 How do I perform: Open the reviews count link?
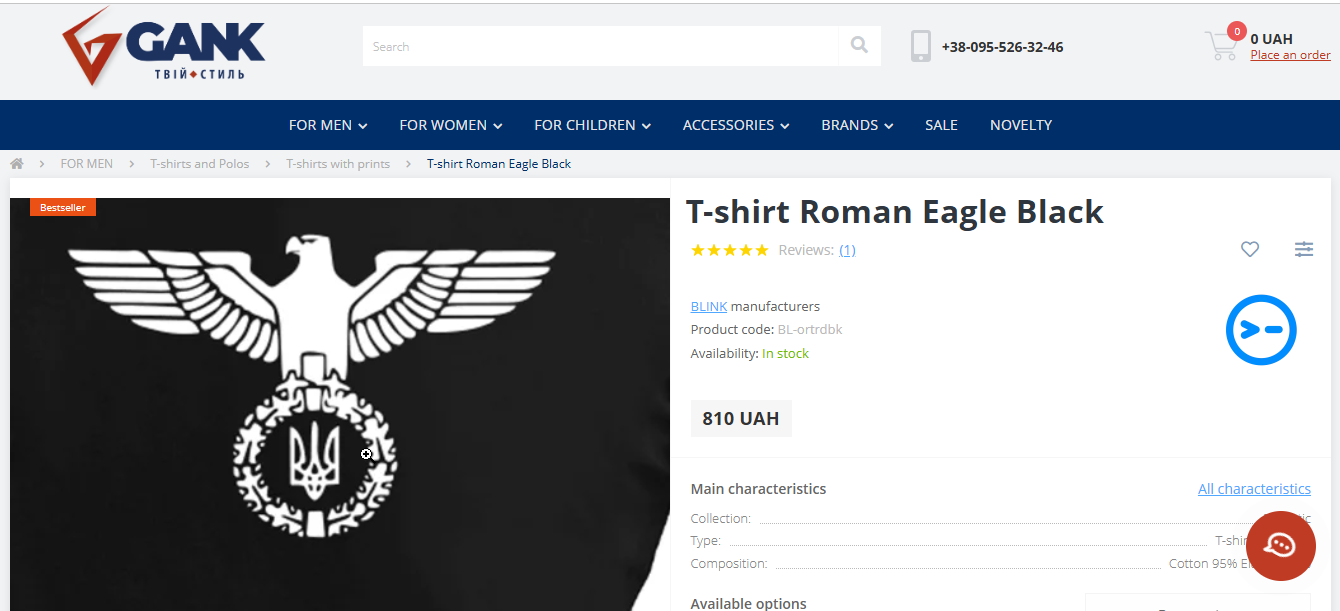[847, 250]
